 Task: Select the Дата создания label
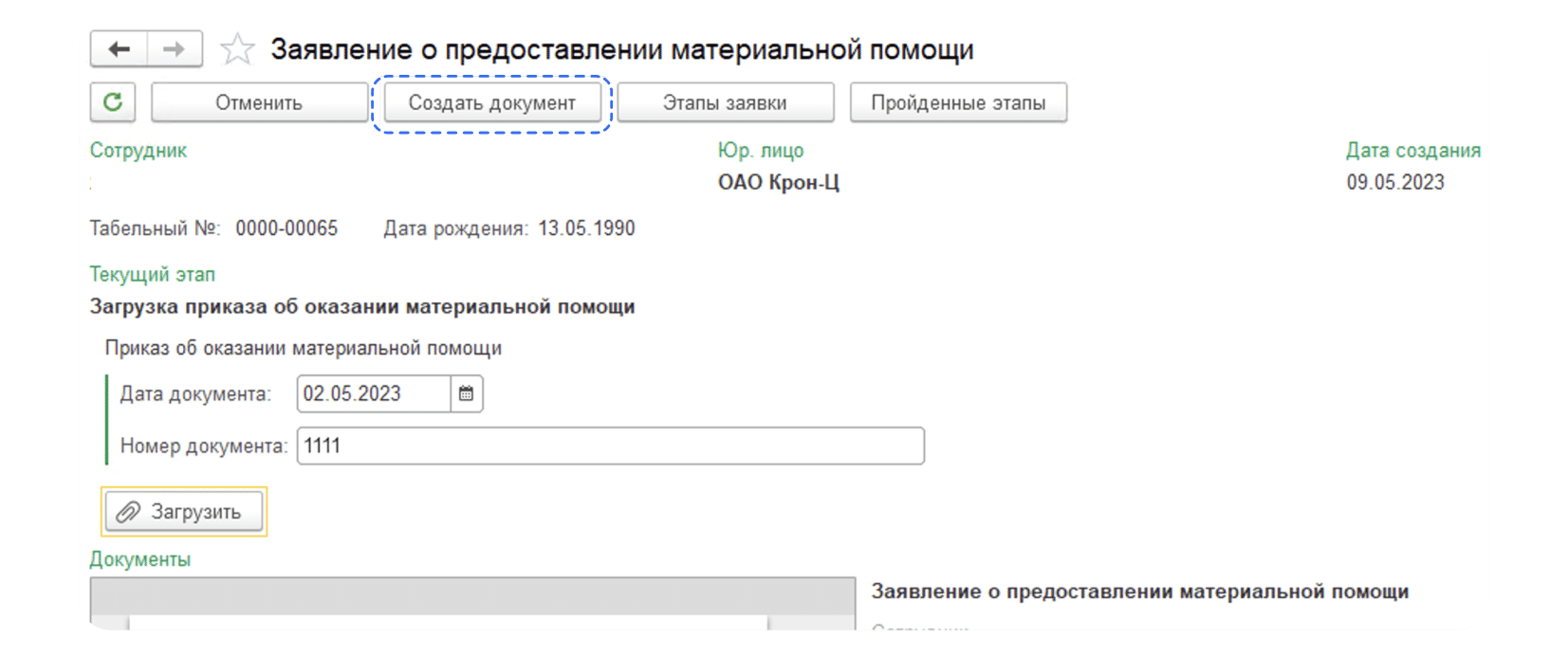pyautogui.click(x=1413, y=150)
